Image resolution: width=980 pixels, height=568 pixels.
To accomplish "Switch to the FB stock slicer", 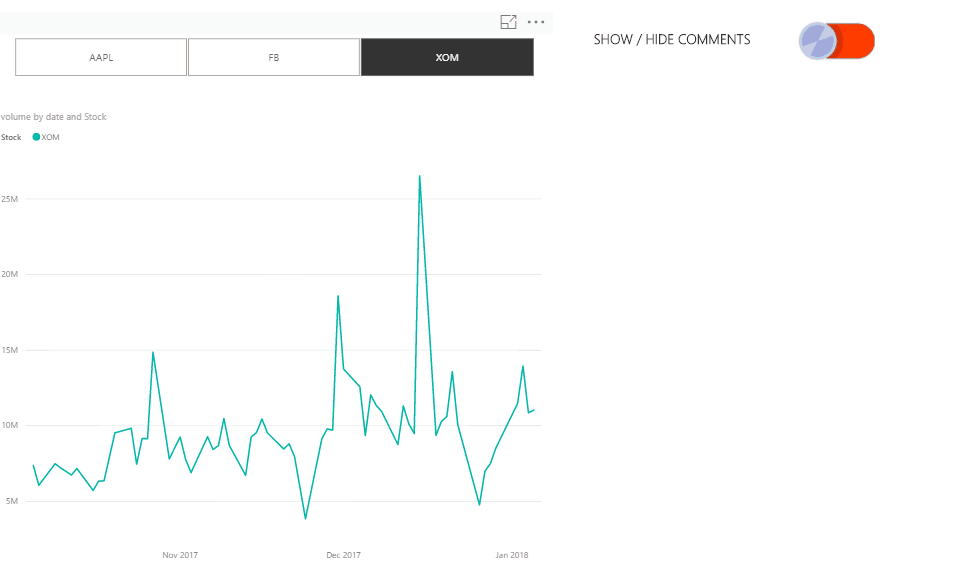I will point(274,57).
